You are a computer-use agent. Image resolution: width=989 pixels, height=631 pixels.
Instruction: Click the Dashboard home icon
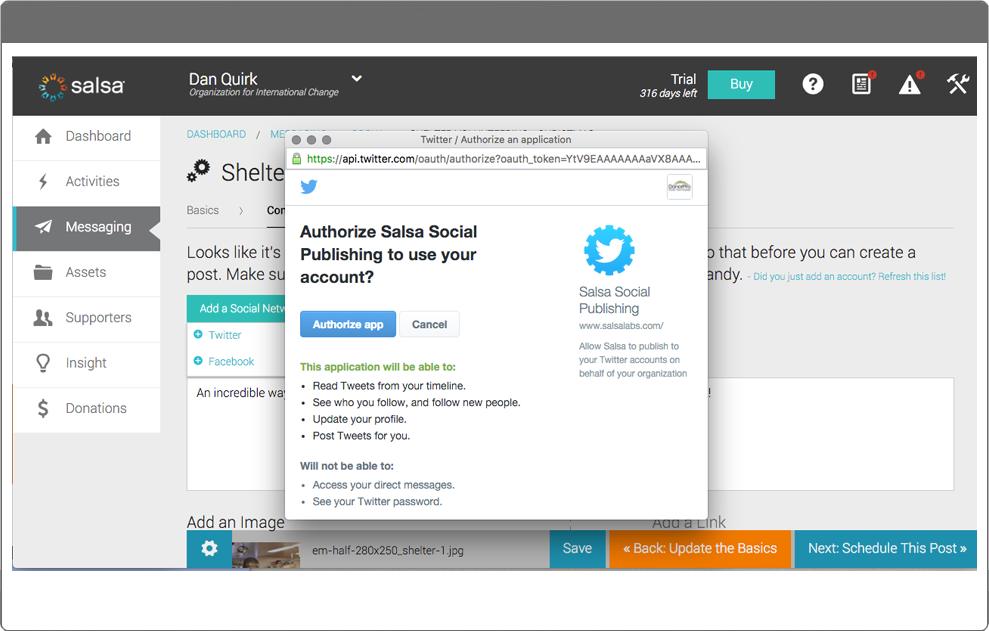click(43, 136)
